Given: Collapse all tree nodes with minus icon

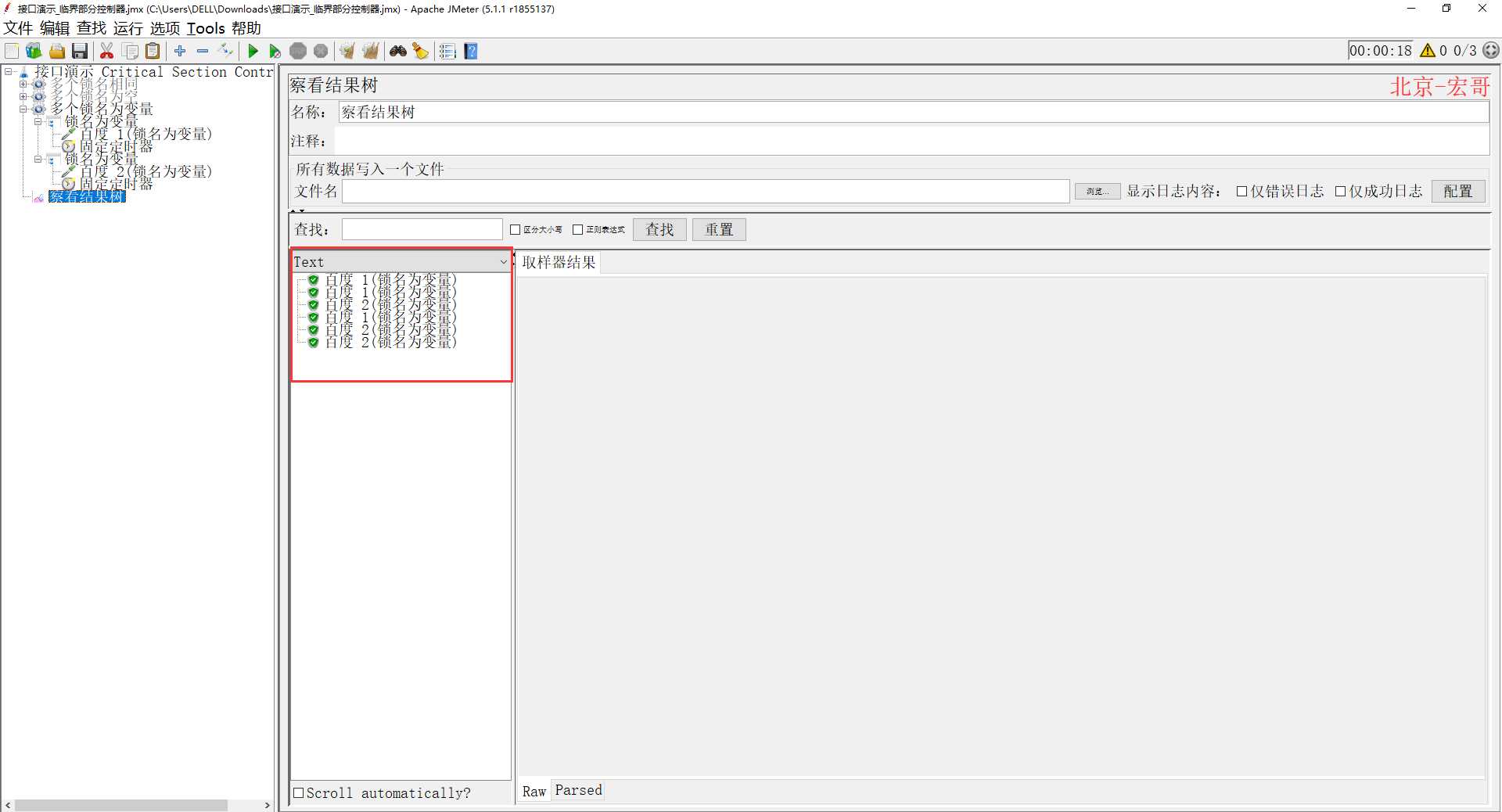Looking at the screenshot, I should pyautogui.click(x=203, y=51).
